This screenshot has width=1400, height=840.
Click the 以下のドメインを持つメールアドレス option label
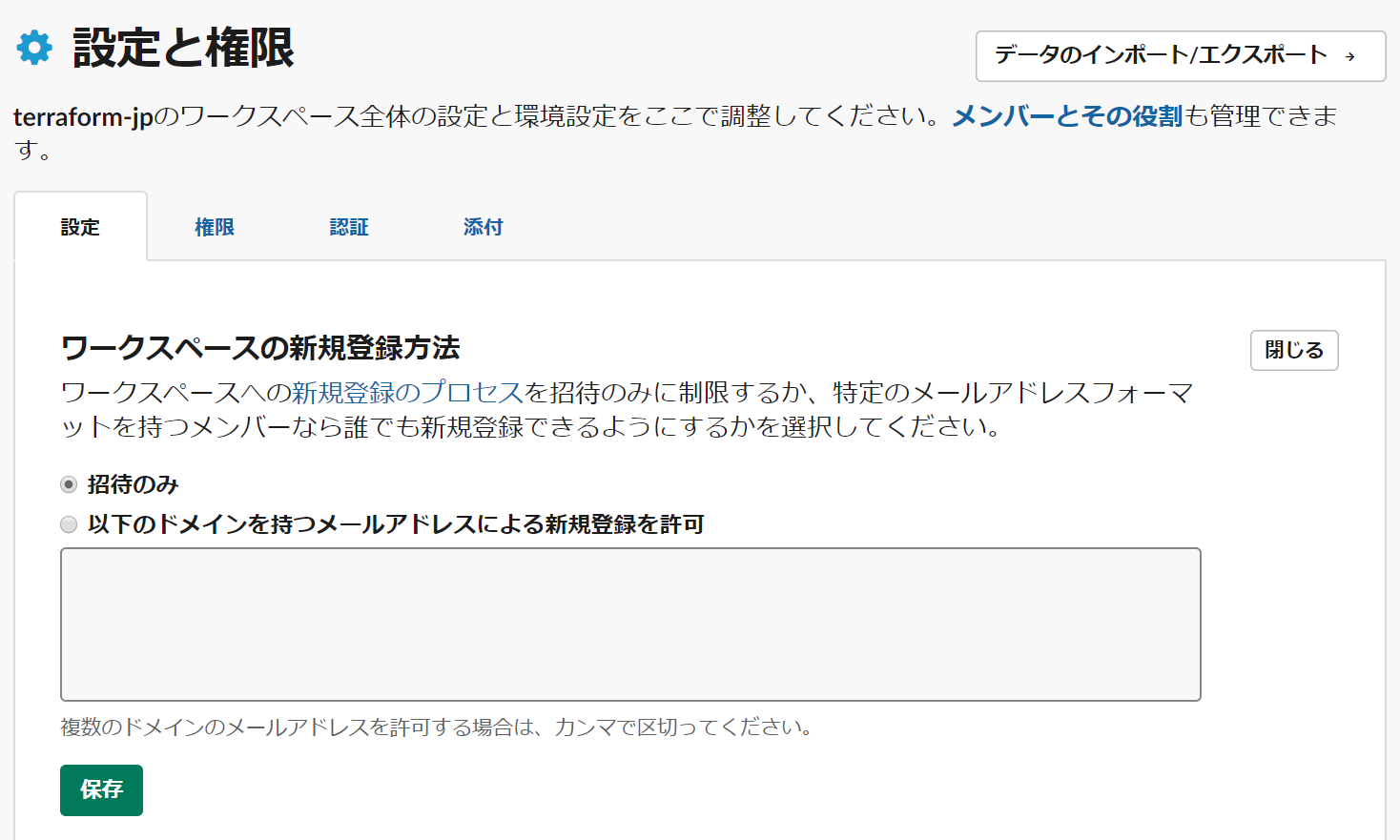(x=396, y=524)
